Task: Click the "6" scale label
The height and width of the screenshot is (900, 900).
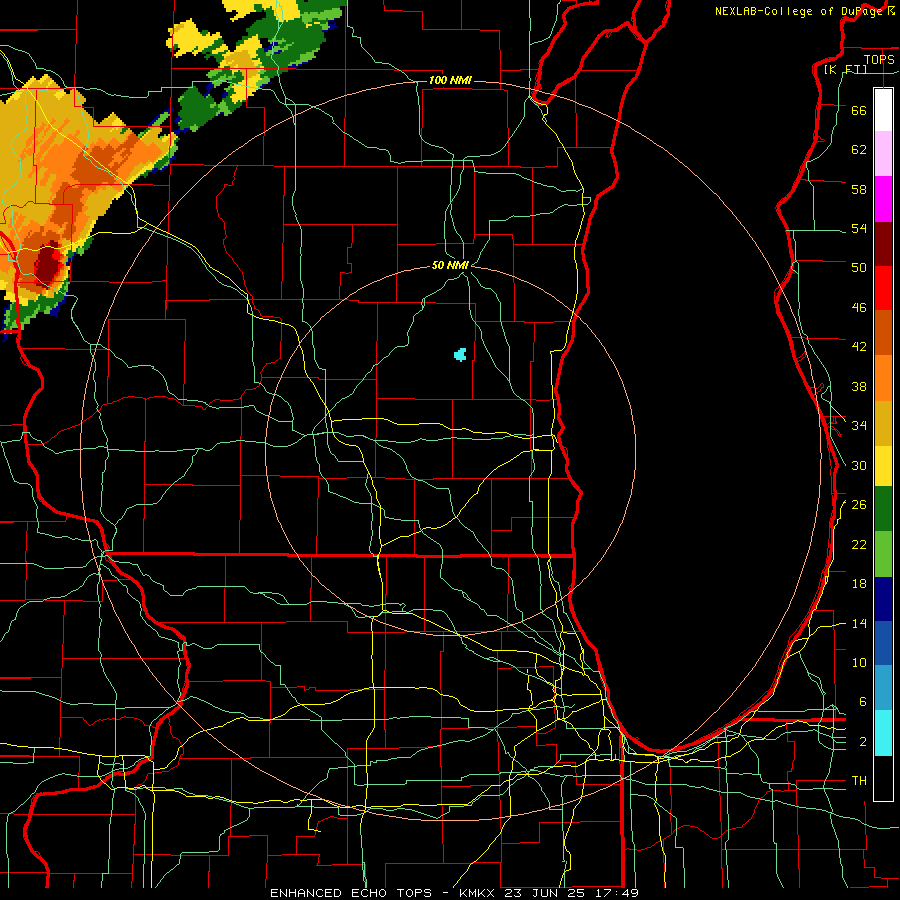Action: (862, 701)
